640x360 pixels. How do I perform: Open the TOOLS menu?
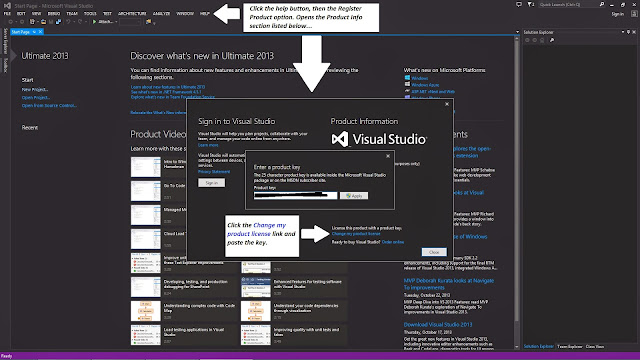tap(90, 13)
